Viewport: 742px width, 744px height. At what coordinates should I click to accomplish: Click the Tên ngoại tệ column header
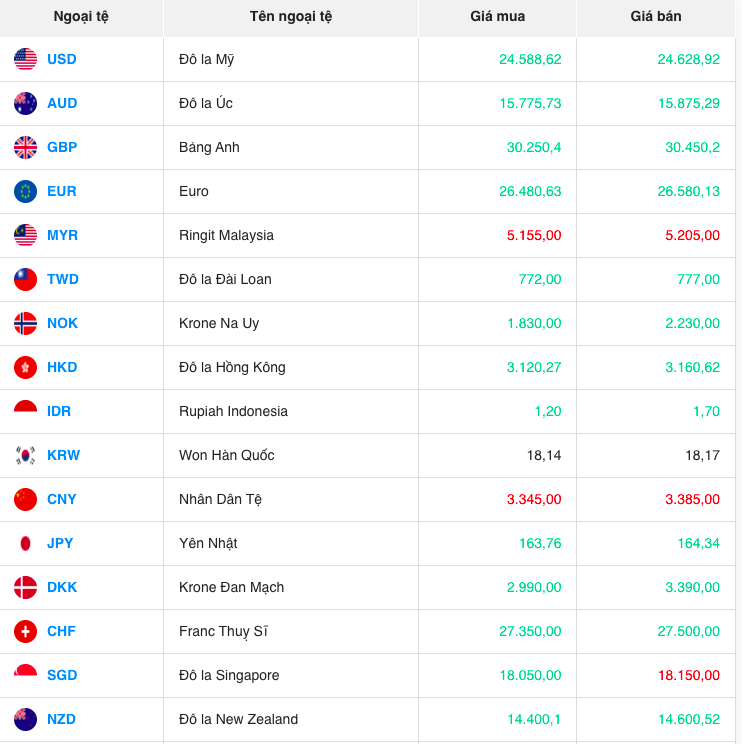click(291, 16)
